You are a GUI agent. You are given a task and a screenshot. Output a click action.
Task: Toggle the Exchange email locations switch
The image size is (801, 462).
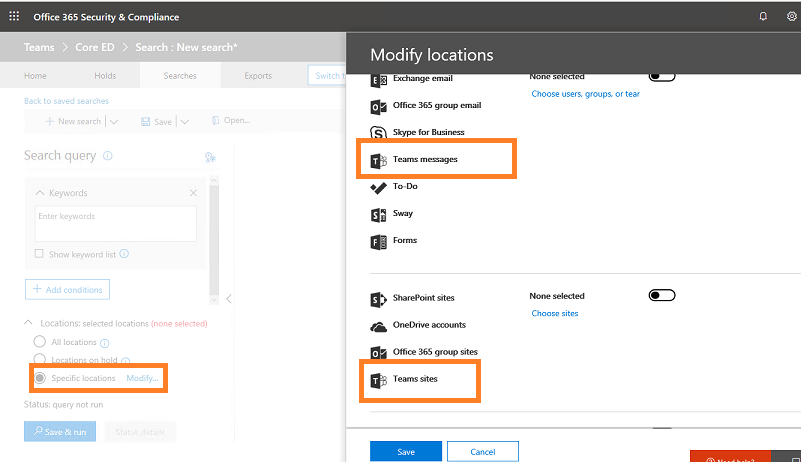click(662, 77)
